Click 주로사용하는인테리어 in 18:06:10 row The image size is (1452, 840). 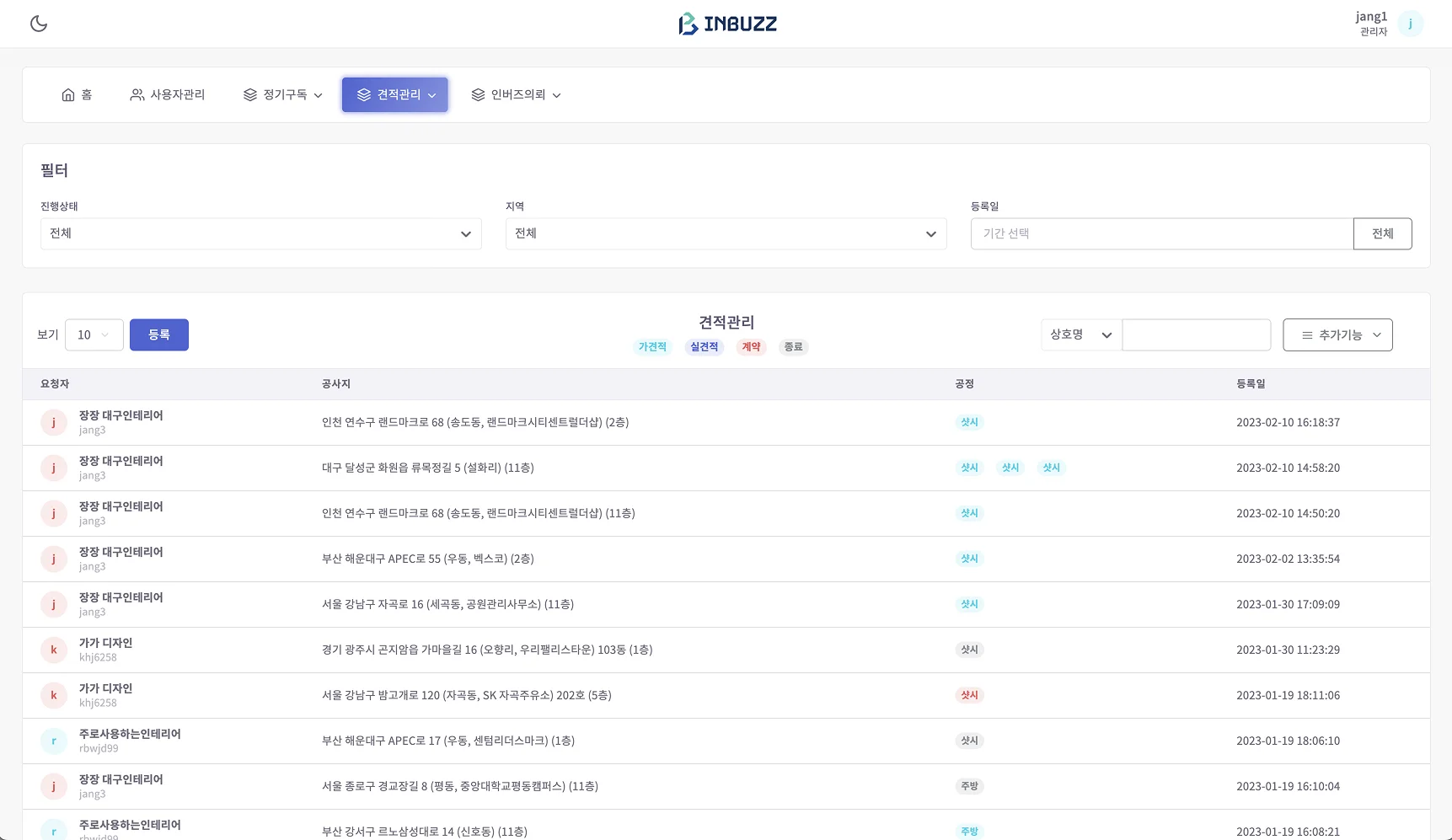(x=130, y=734)
